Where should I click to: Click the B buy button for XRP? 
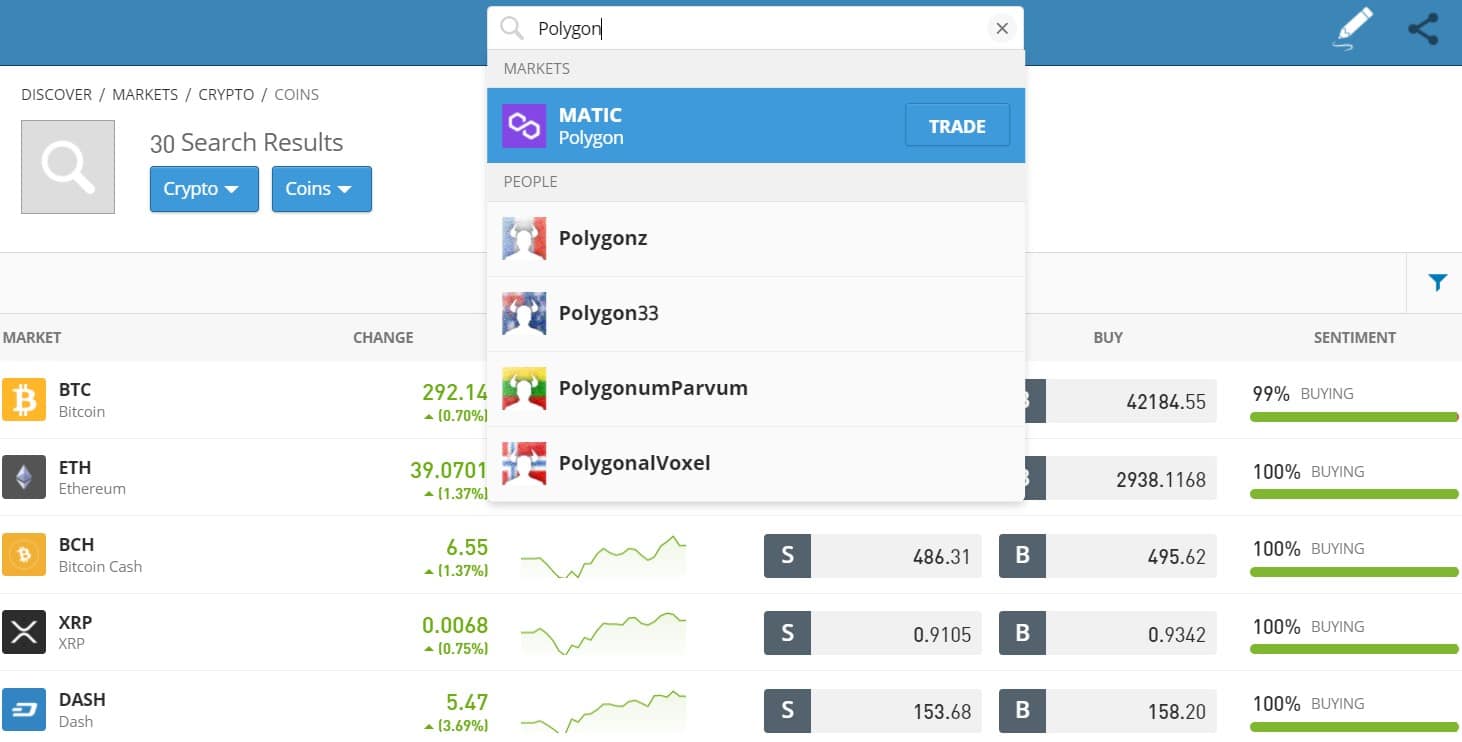tap(1022, 633)
